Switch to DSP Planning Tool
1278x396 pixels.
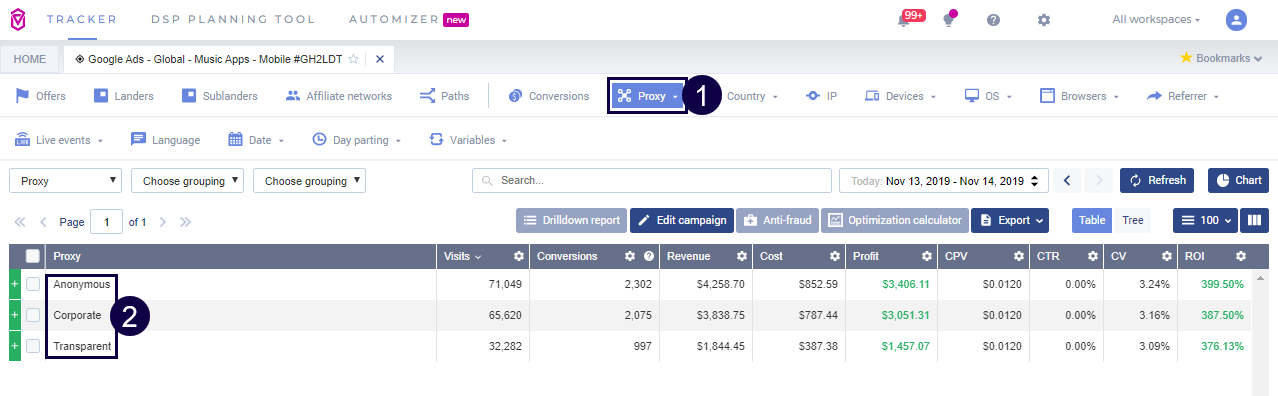click(232, 19)
